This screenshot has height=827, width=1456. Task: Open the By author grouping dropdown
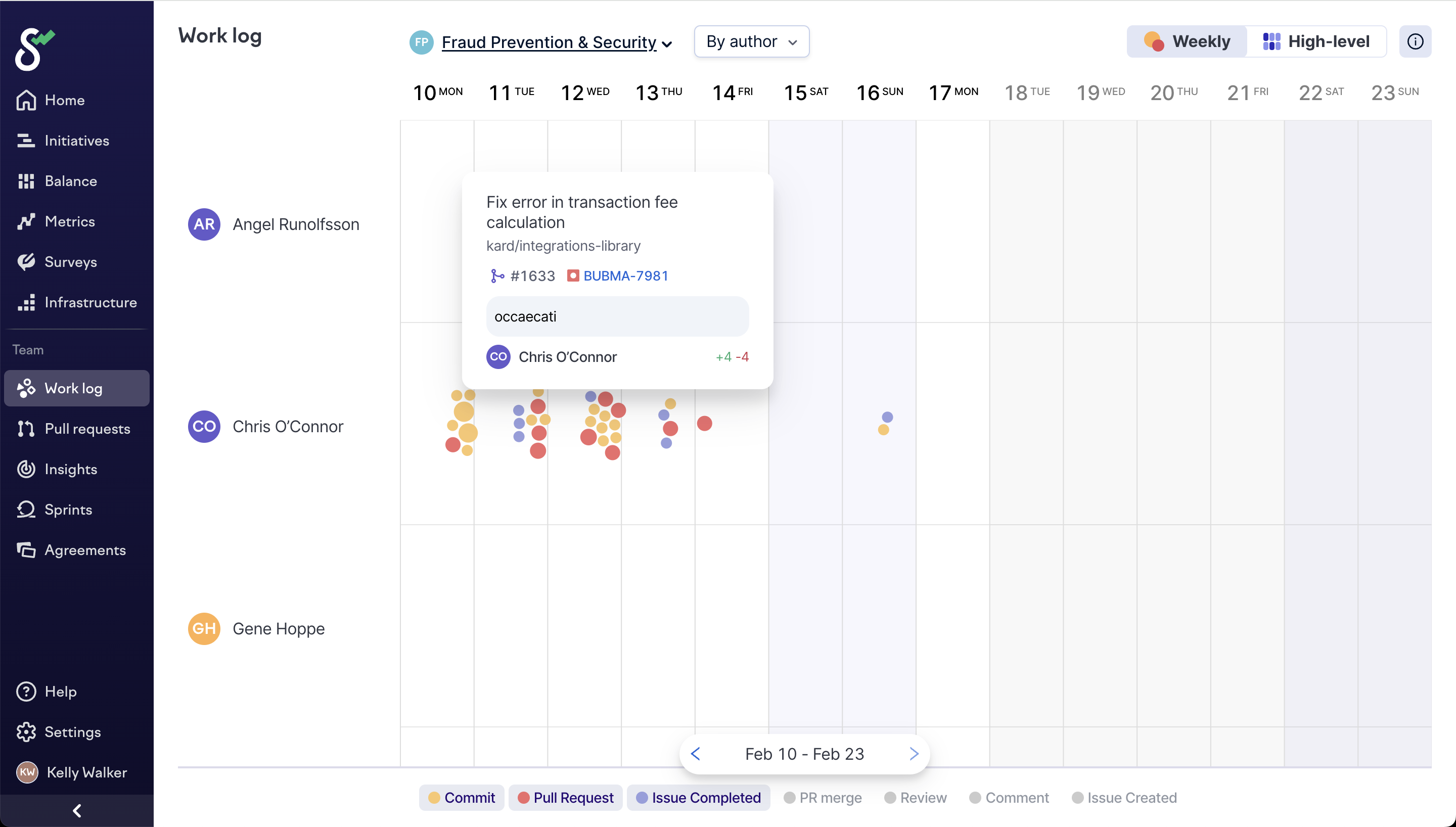pyautogui.click(x=751, y=41)
